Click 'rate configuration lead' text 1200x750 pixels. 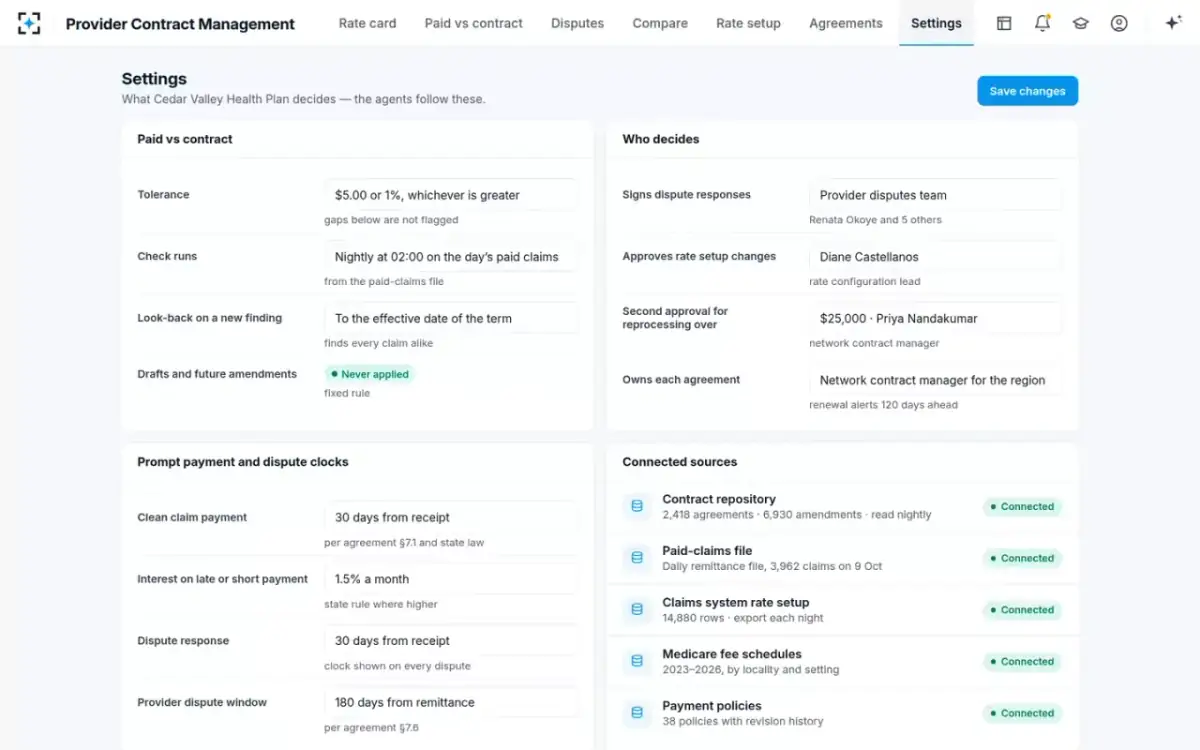click(865, 282)
